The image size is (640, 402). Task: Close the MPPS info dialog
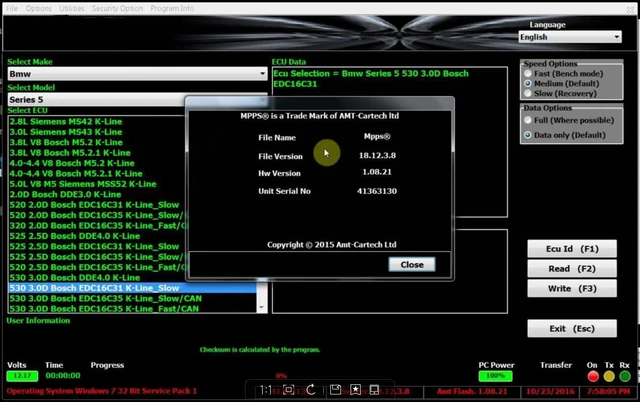[411, 264]
